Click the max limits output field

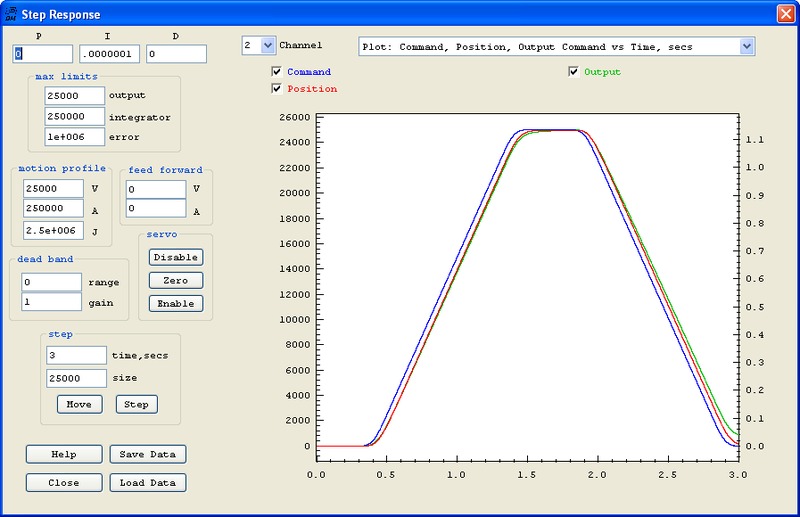point(75,95)
